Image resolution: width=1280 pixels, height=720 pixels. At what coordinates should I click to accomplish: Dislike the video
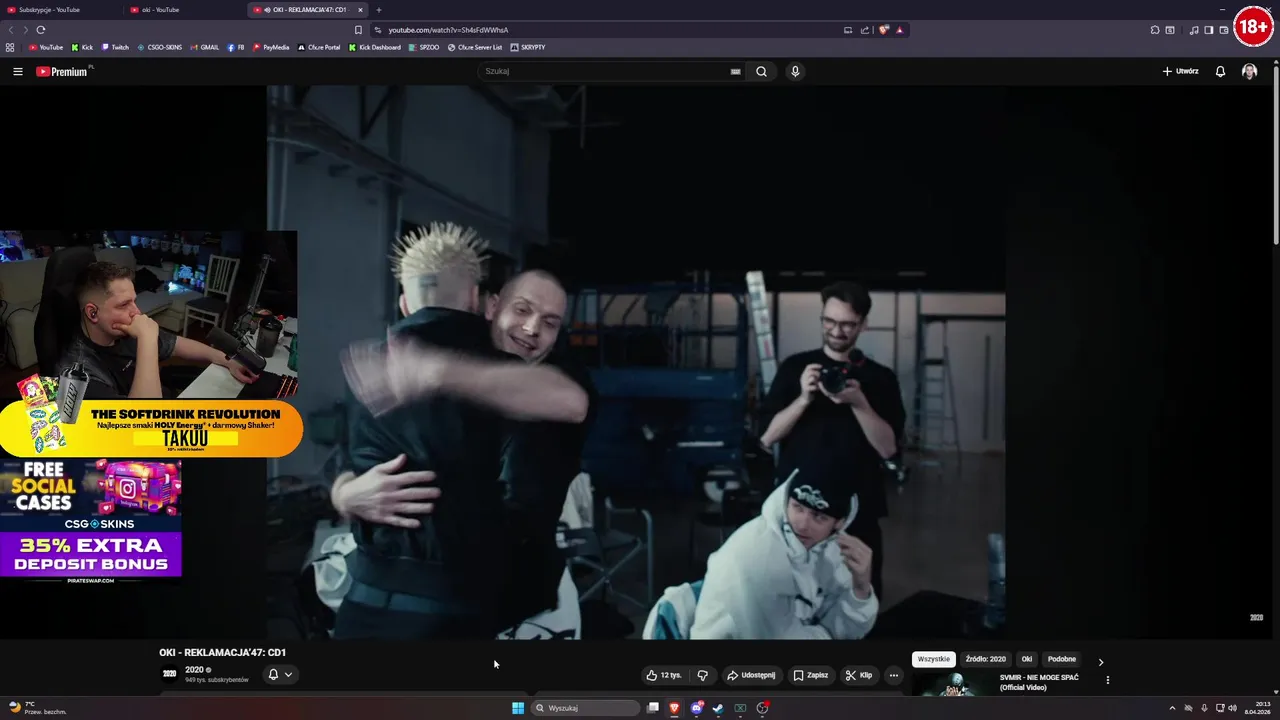[x=702, y=675]
